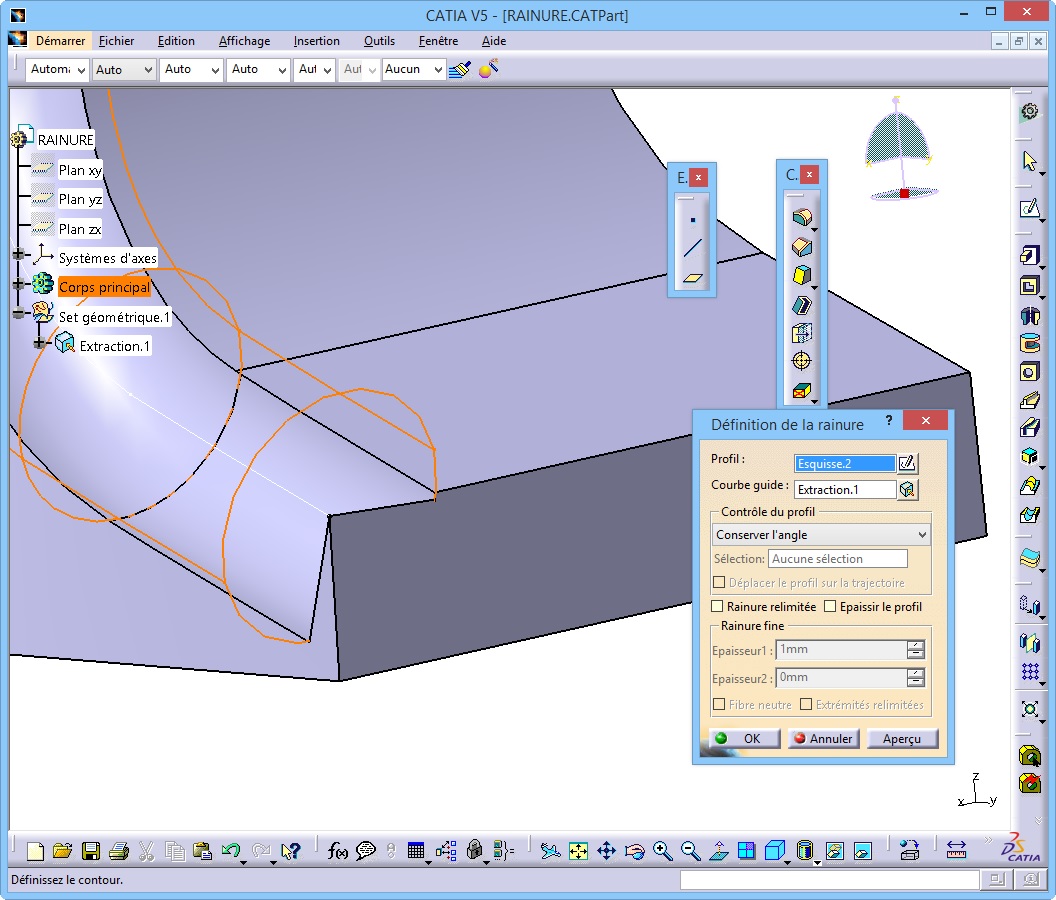Enable the Epaissir le profil checkbox
This screenshot has height=900, width=1056.
830,606
